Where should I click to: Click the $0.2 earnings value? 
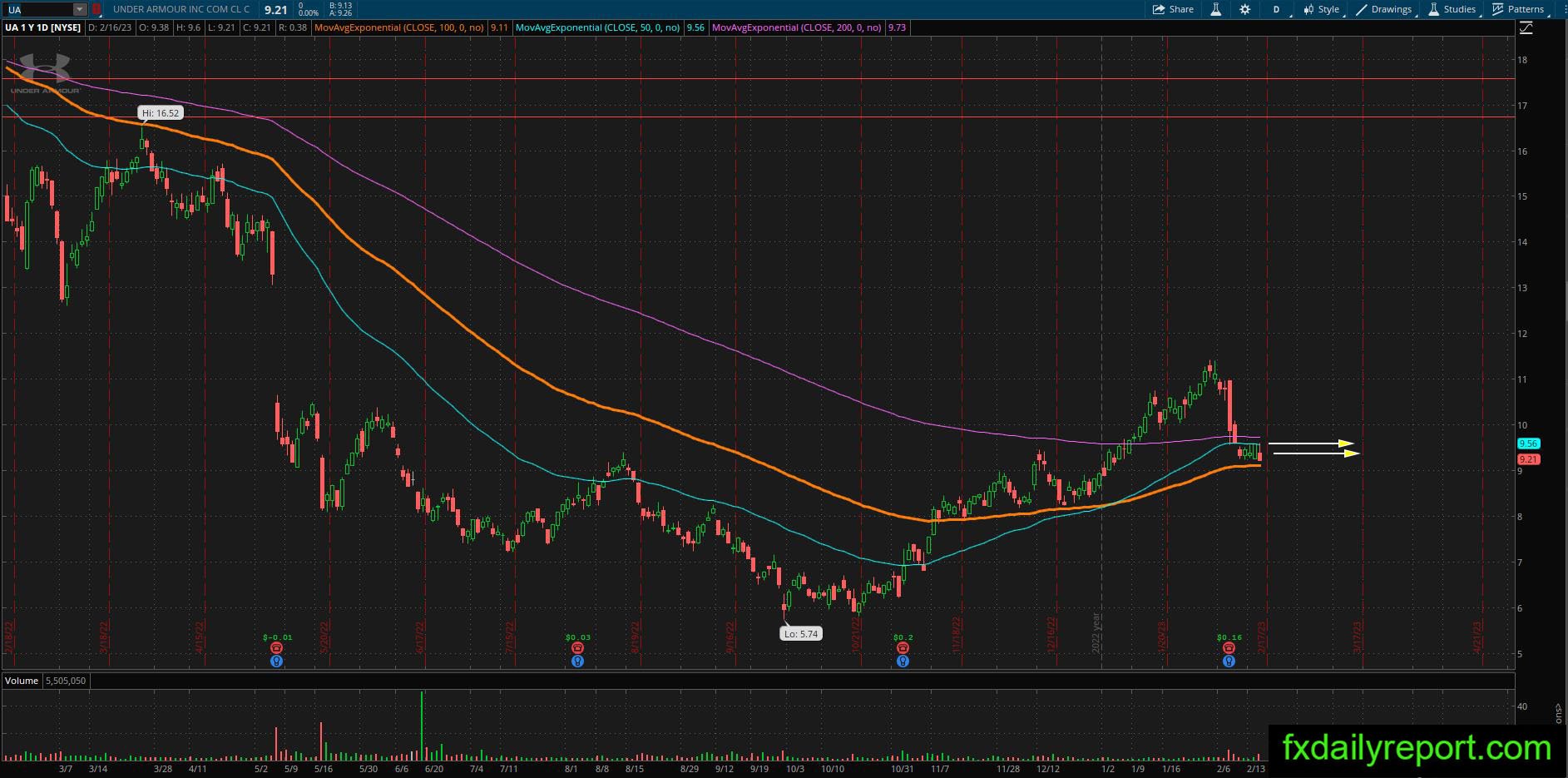coord(903,638)
